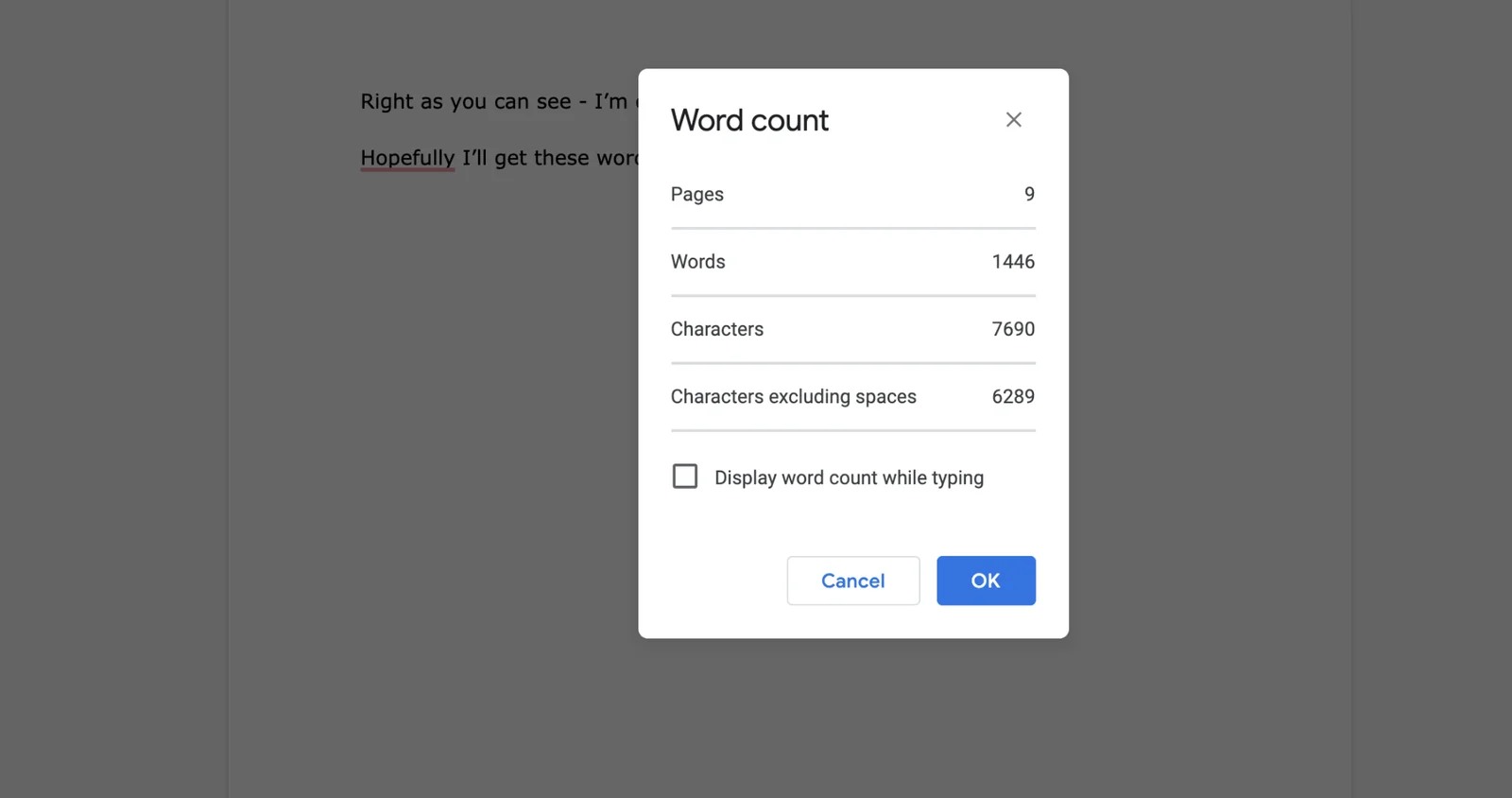Select the Pages count value 9
This screenshot has width=1512, height=798.
click(1029, 194)
